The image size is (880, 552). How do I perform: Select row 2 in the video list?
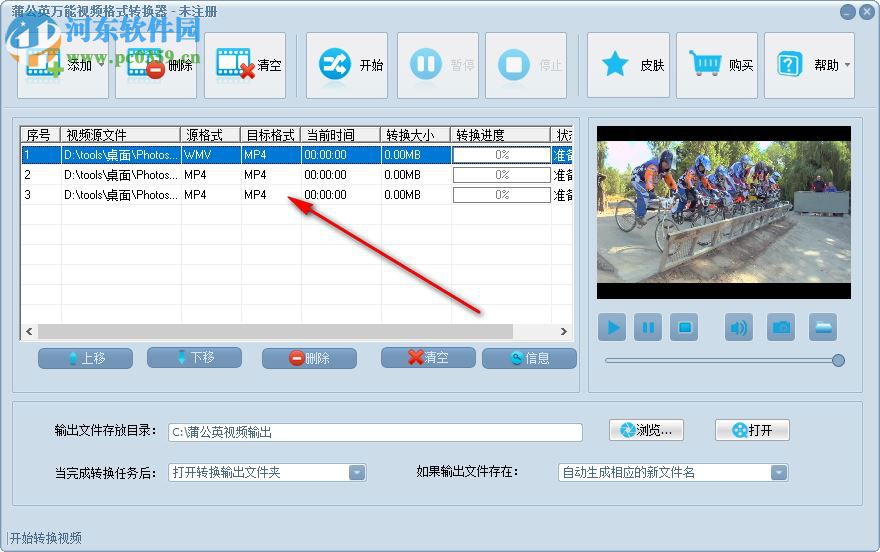pyautogui.click(x=296, y=175)
